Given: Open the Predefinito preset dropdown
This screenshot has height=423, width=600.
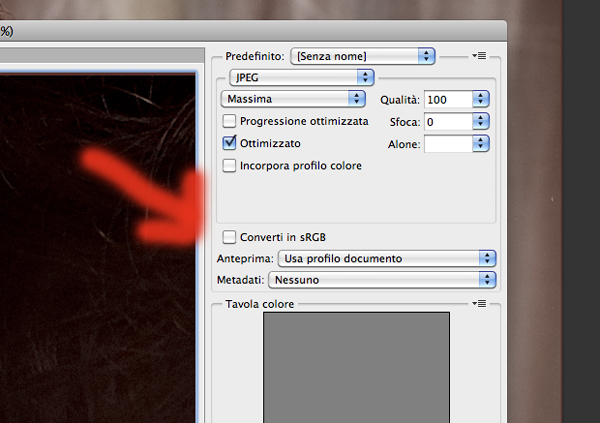Looking at the screenshot, I should pos(364,56).
